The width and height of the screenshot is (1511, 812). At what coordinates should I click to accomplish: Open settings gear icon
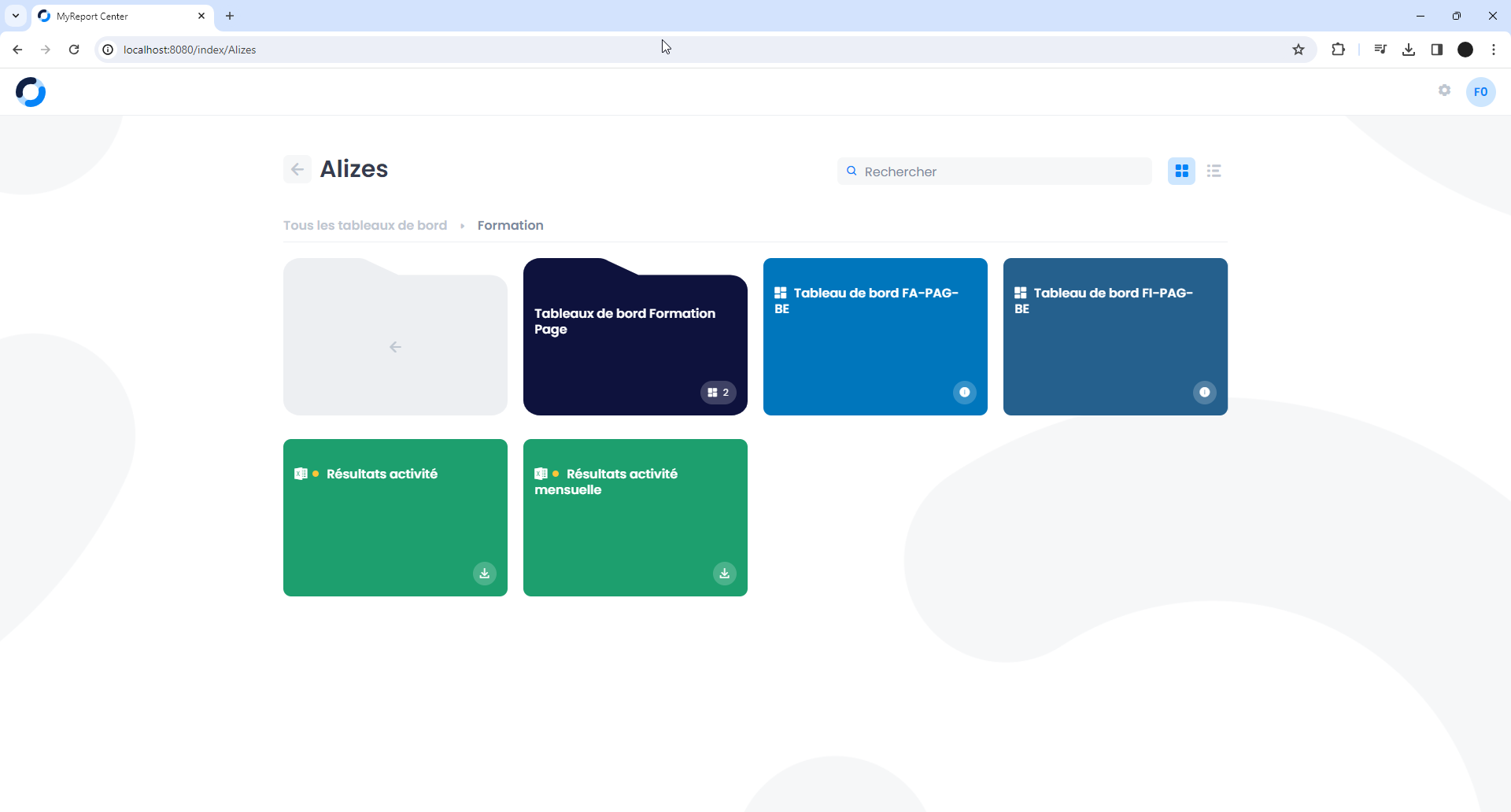tap(1444, 90)
